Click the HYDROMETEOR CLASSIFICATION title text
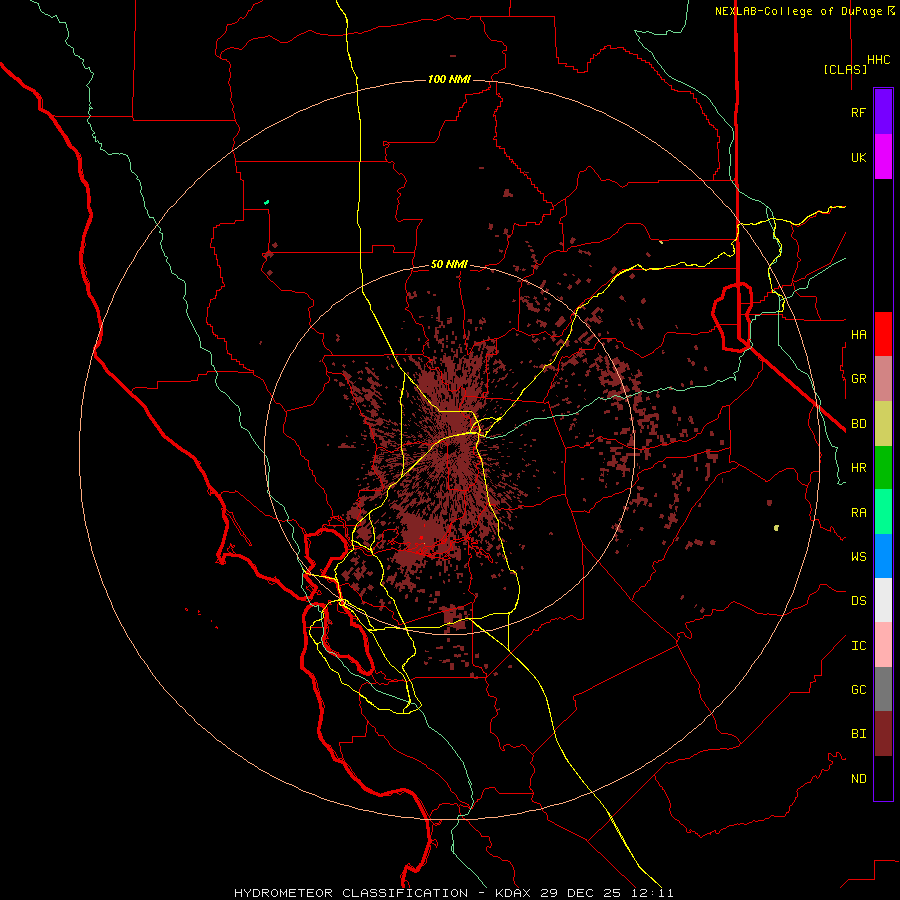The height and width of the screenshot is (900, 900). point(351,893)
